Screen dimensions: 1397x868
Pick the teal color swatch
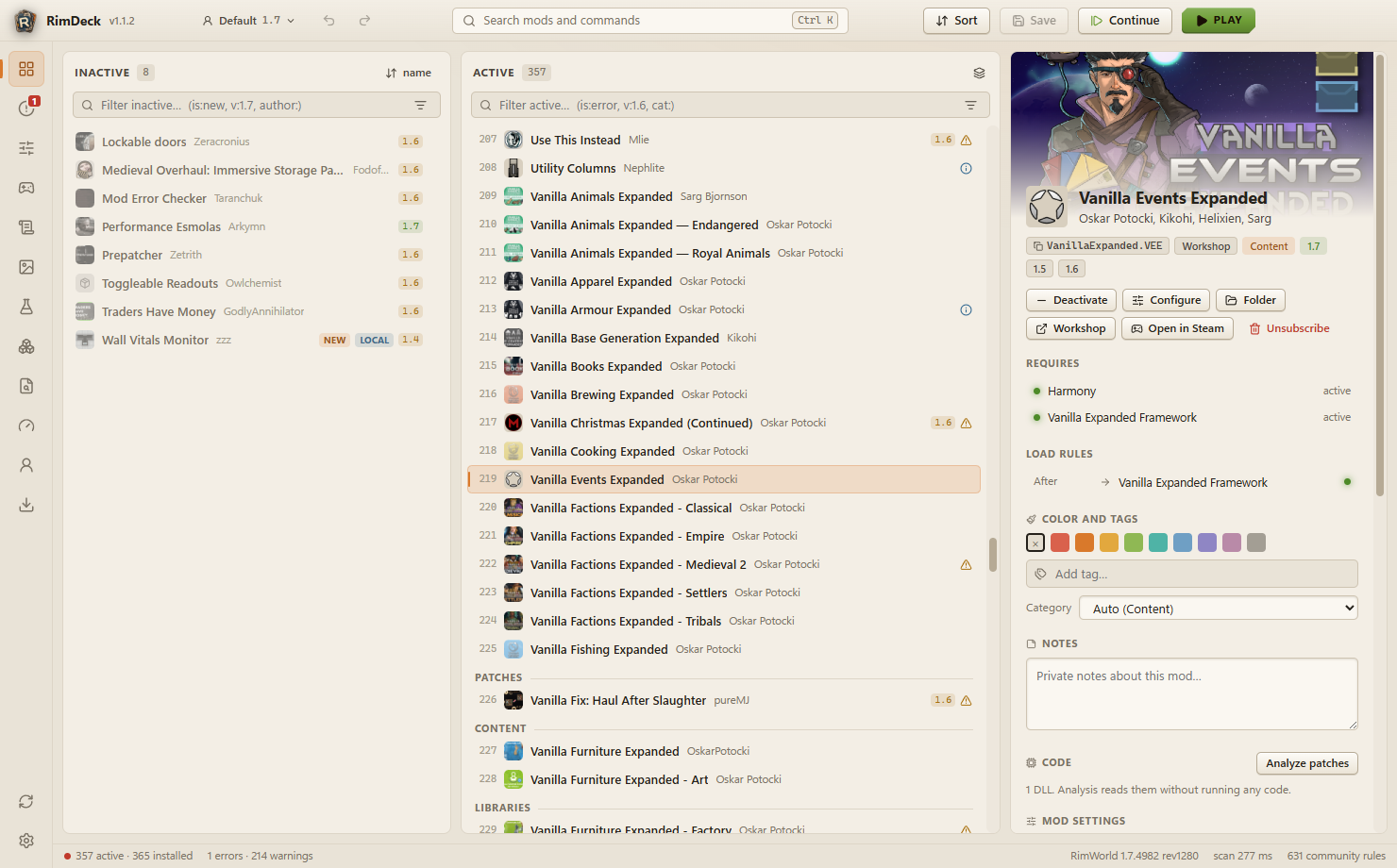tap(1158, 542)
